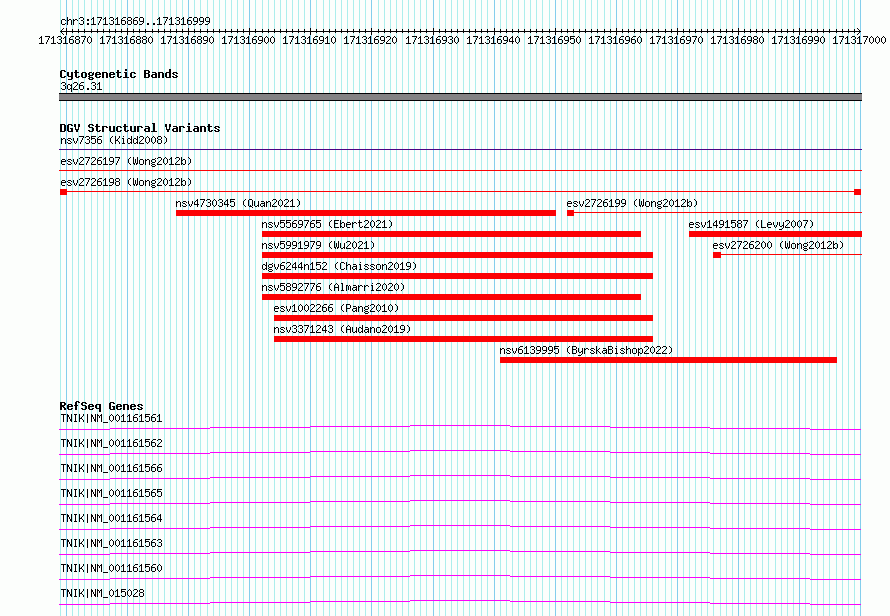This screenshot has width=890, height=616.
Task: Click the red bar of nsv6139995
Action: [x=669, y=360]
